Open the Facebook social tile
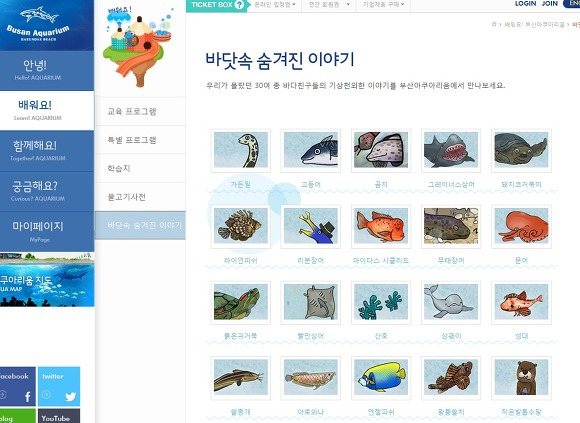 click(17, 386)
